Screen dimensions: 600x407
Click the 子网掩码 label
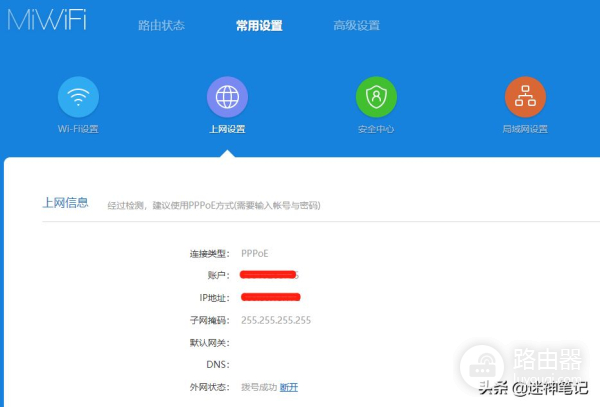[x=210, y=320]
